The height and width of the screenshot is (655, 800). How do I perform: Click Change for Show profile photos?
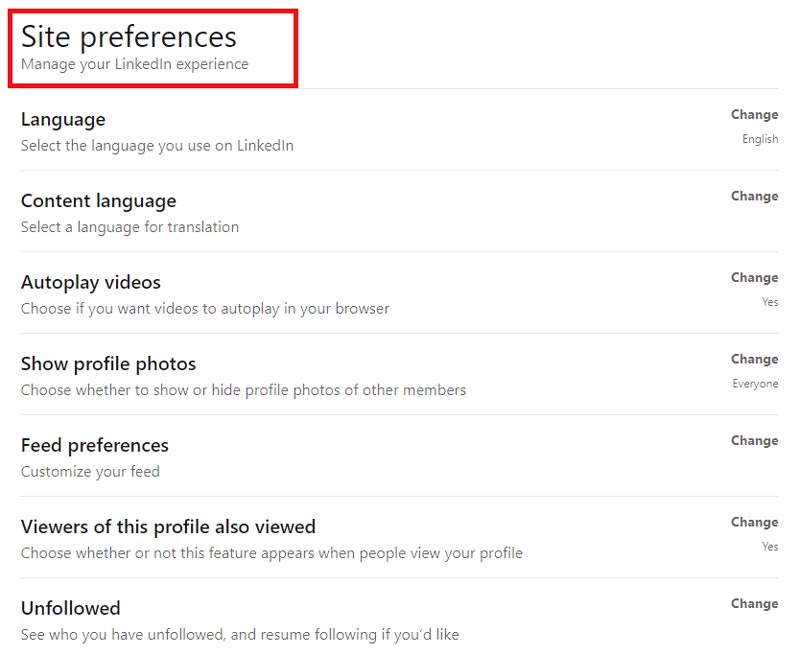[x=754, y=359]
